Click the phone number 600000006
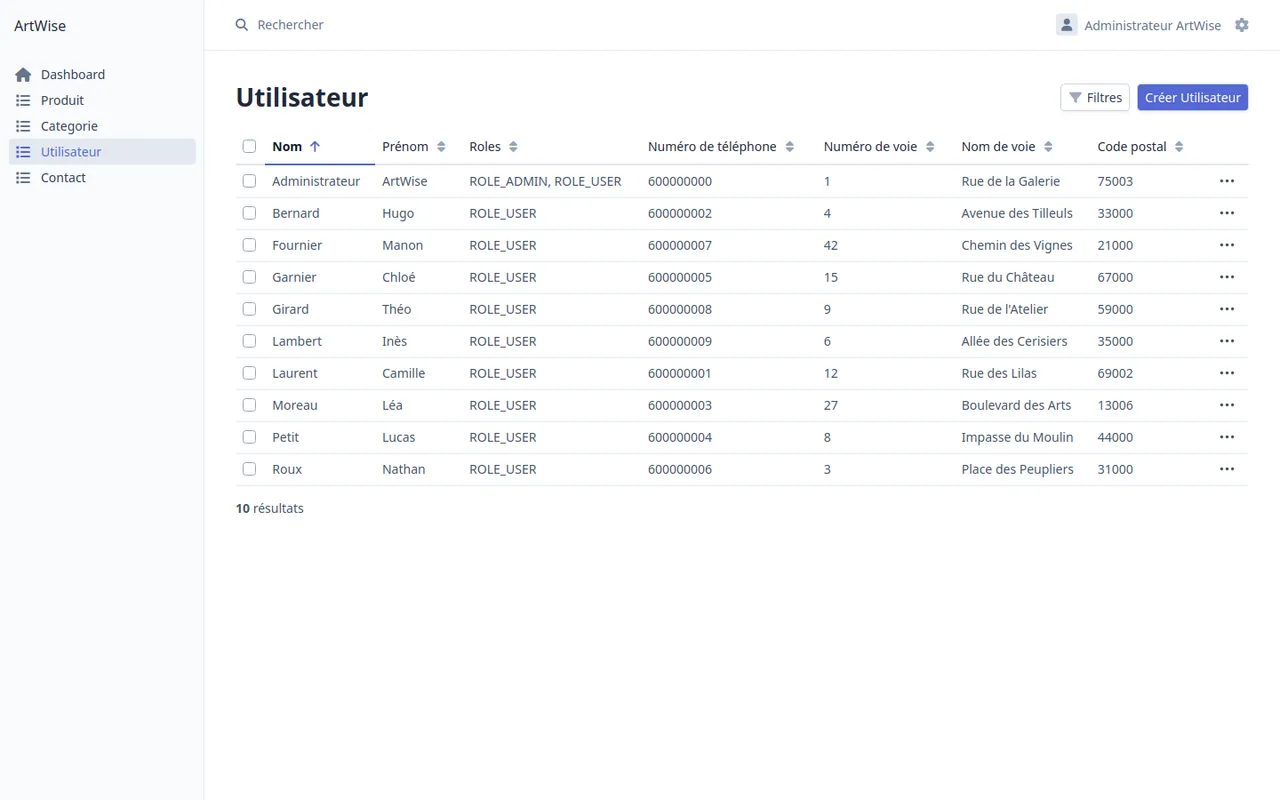This screenshot has height=800, width=1280. [x=680, y=470]
